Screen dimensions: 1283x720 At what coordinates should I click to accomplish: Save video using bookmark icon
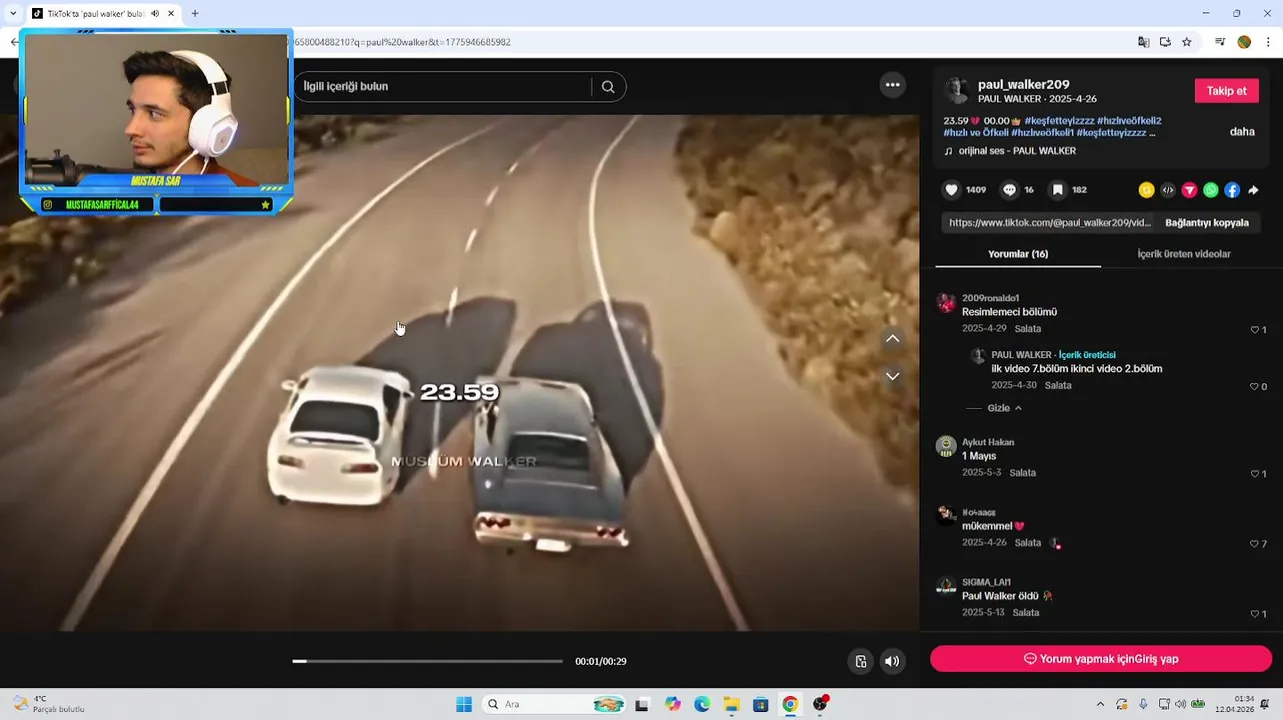tap(1057, 190)
